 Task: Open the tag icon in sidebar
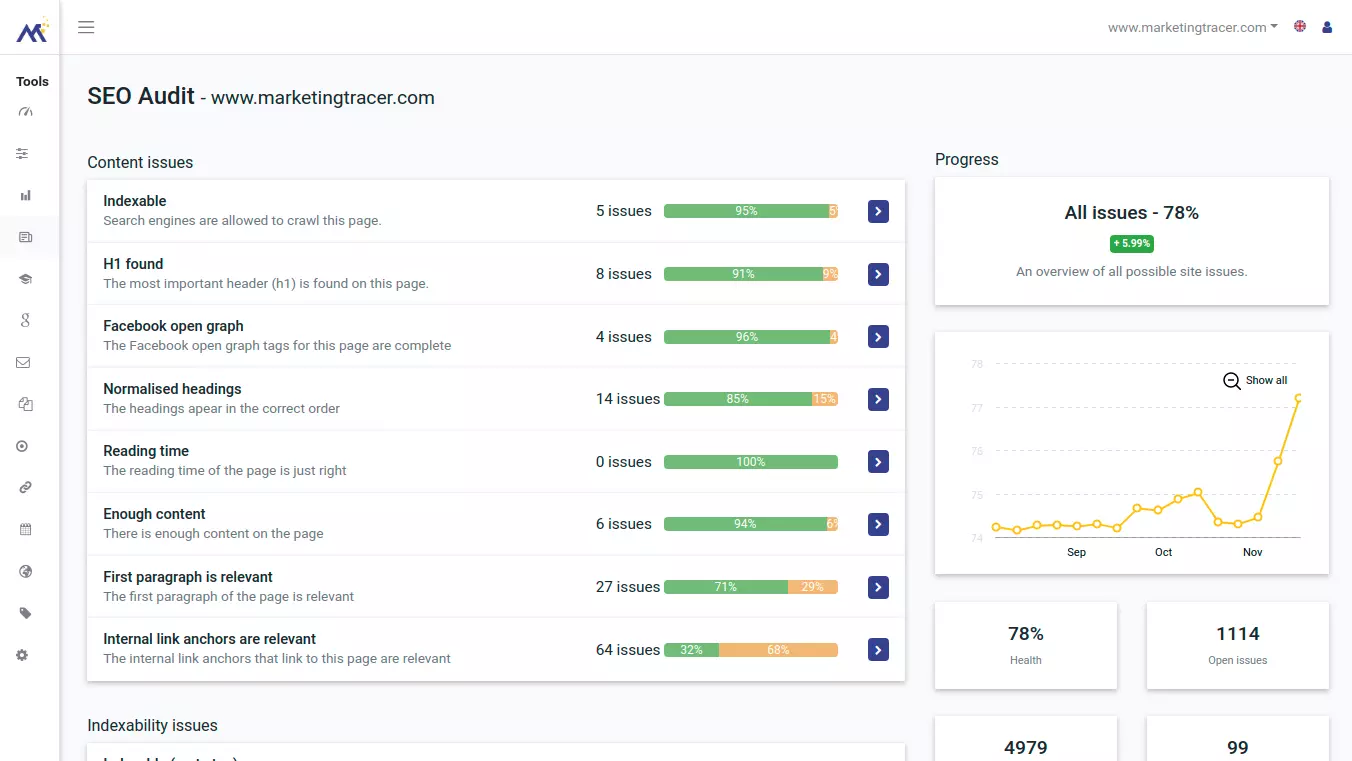26,613
